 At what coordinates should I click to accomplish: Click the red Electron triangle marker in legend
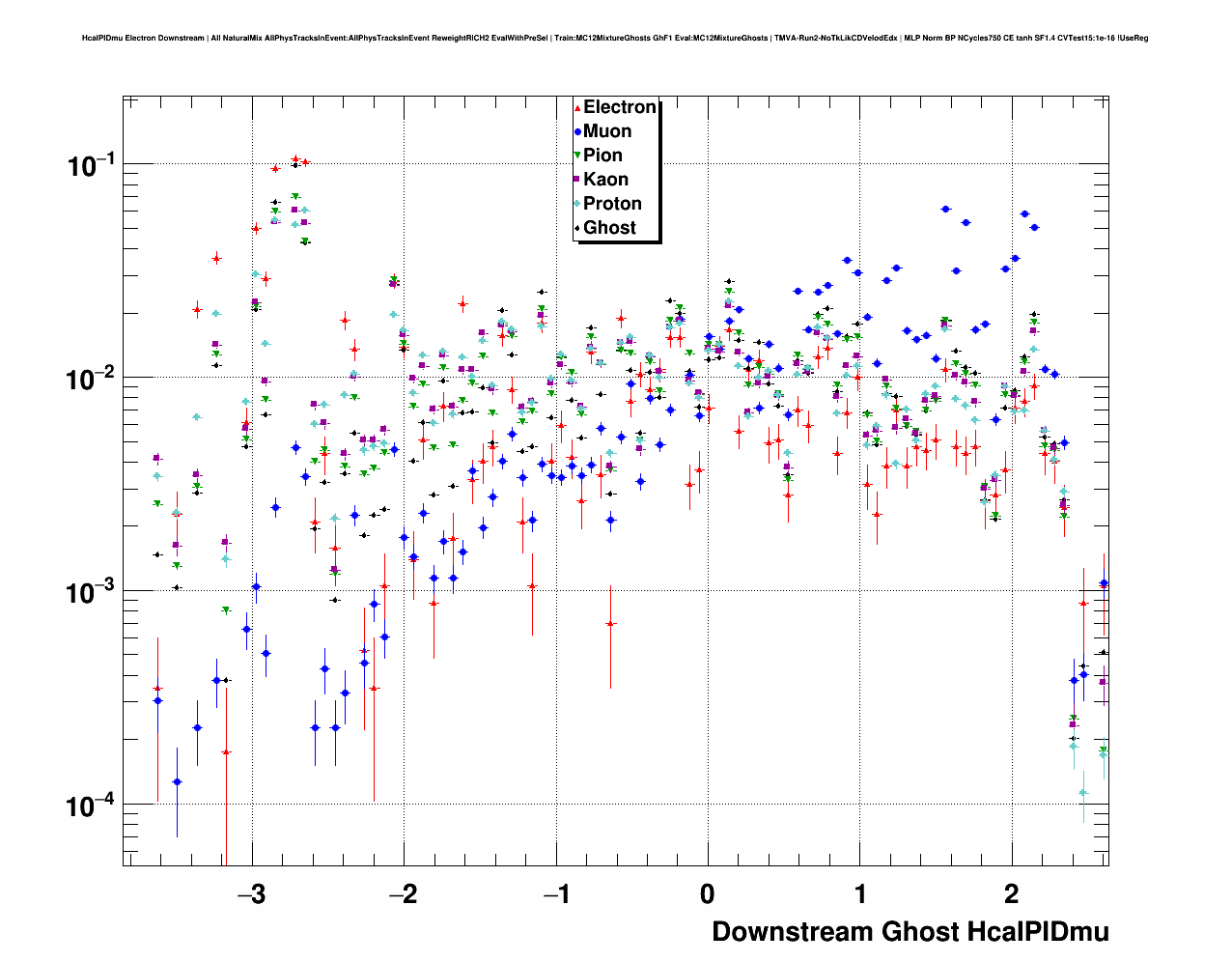tap(577, 108)
